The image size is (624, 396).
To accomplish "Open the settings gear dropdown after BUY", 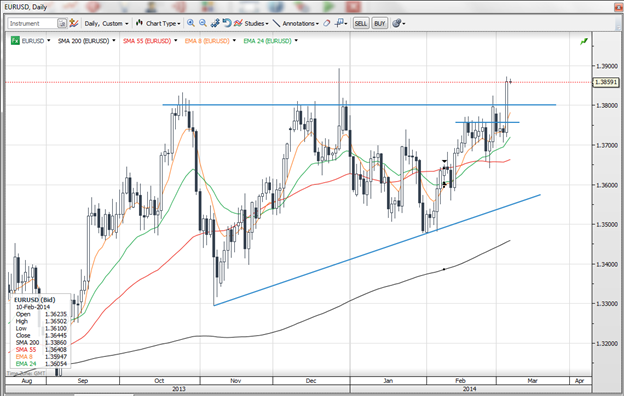I will pyautogui.click(x=398, y=23).
